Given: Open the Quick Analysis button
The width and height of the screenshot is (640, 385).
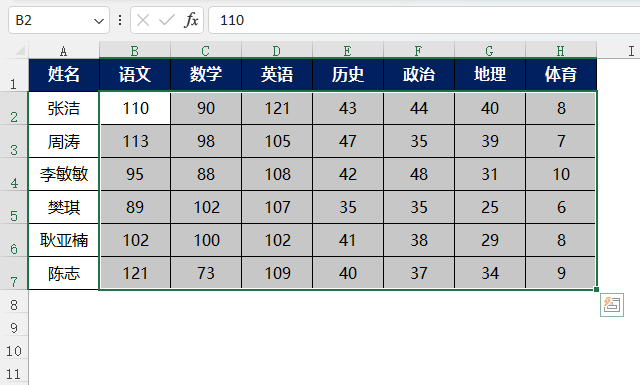Looking at the screenshot, I should coord(611,305).
